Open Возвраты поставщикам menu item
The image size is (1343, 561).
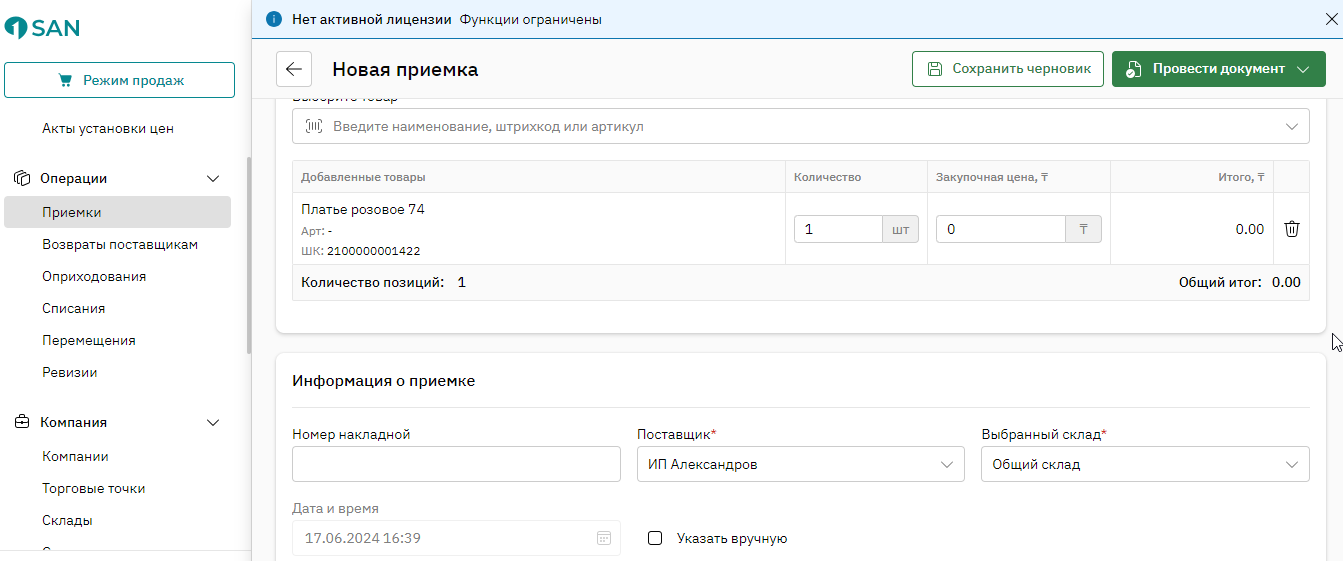[x=120, y=244]
